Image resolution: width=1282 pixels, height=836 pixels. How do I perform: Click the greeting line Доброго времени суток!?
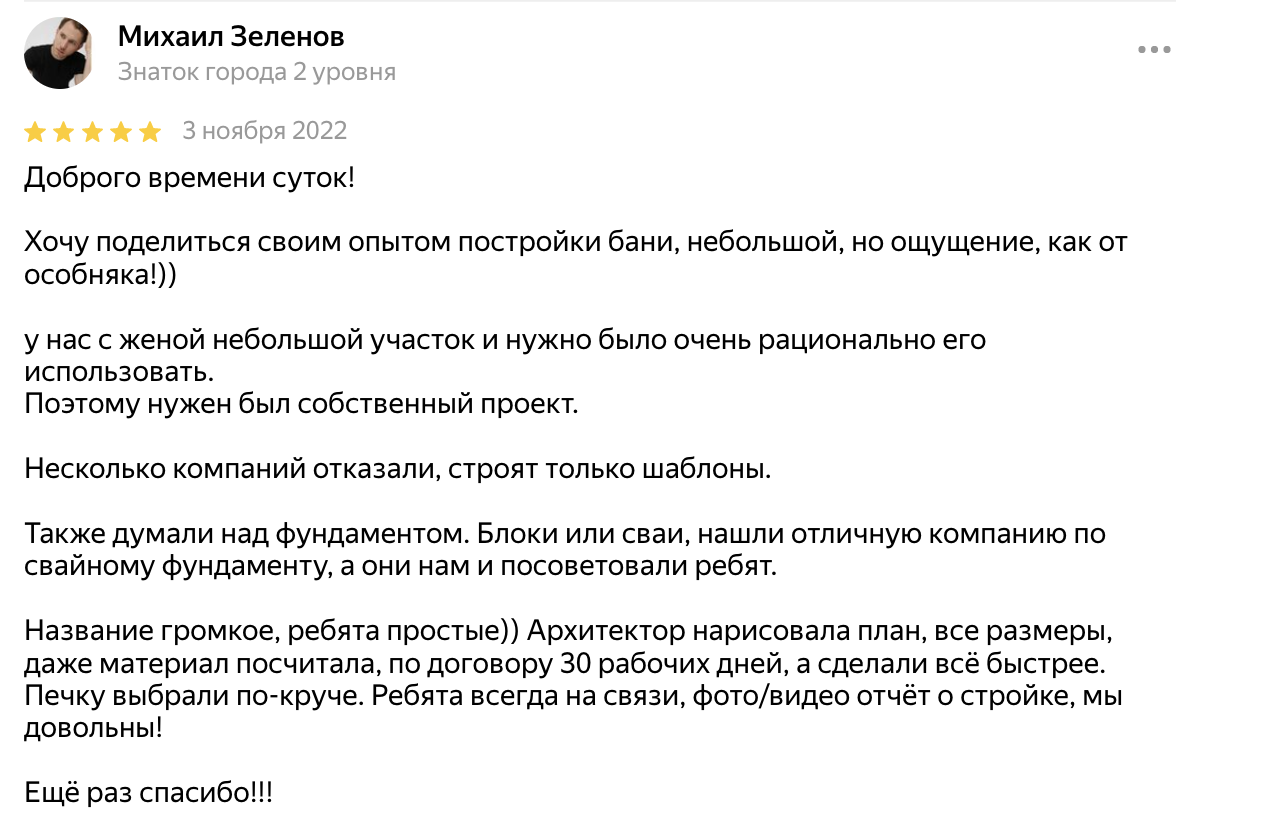point(189,178)
